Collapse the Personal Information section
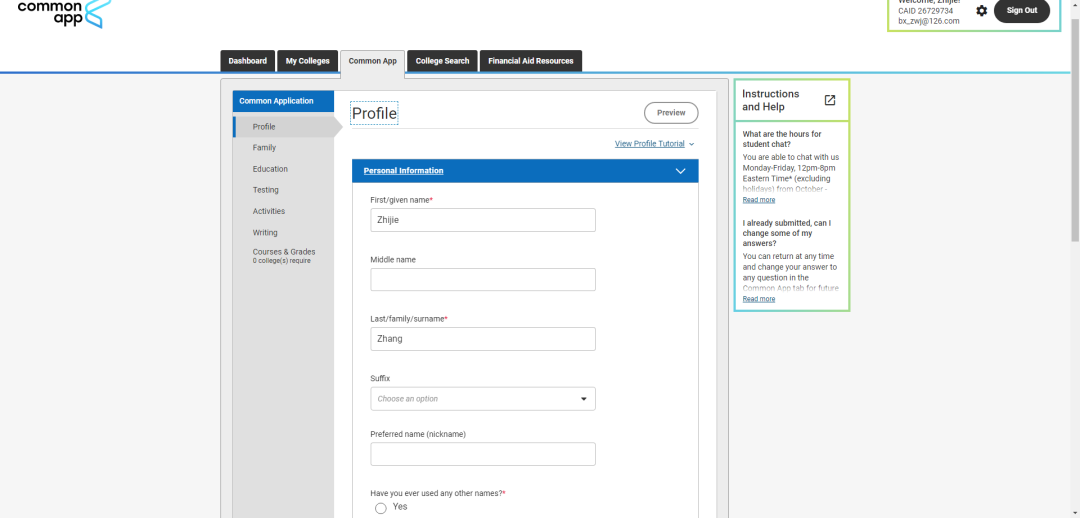 680,171
